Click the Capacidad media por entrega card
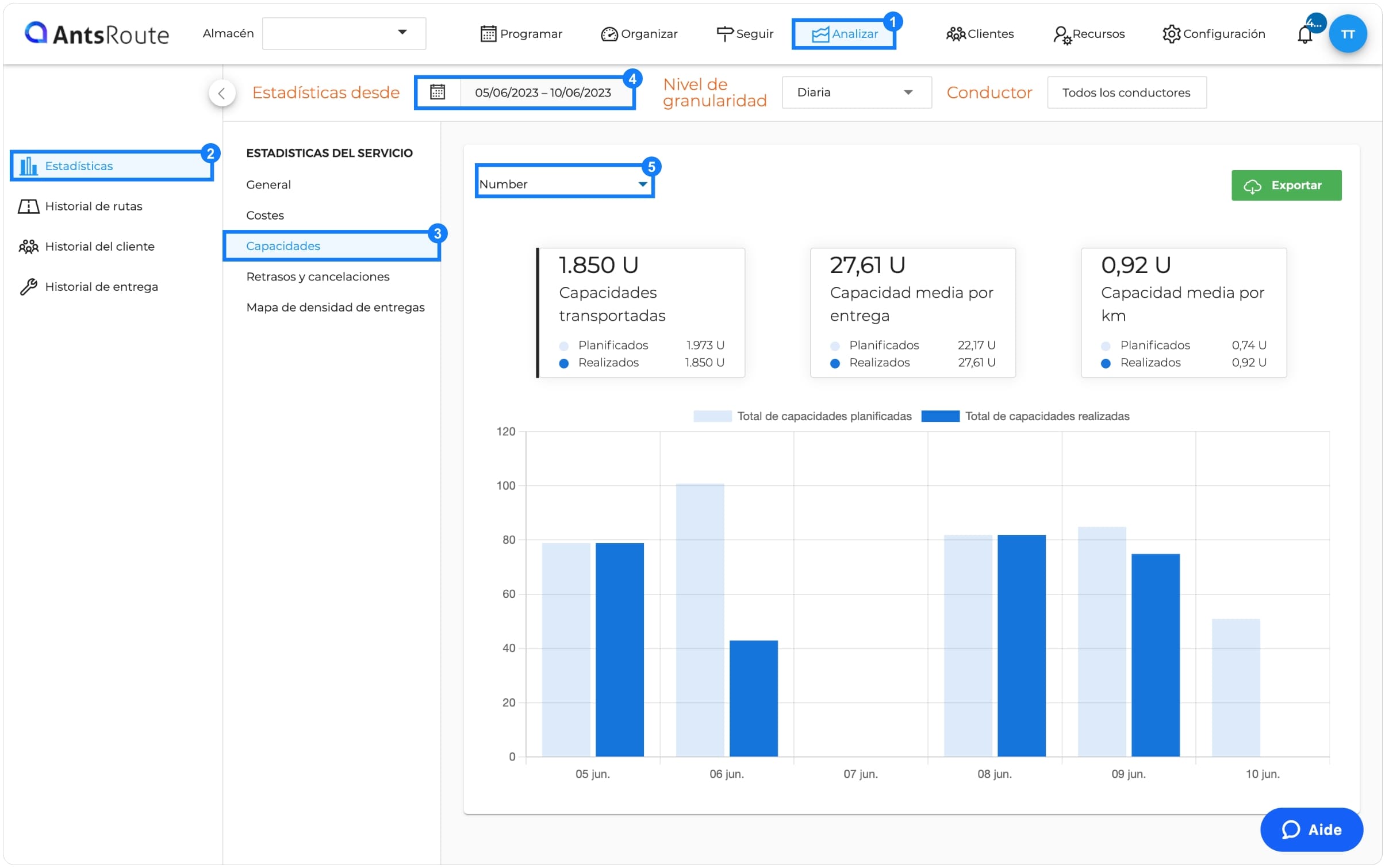This screenshot has width=1385, height=868. pos(912,313)
